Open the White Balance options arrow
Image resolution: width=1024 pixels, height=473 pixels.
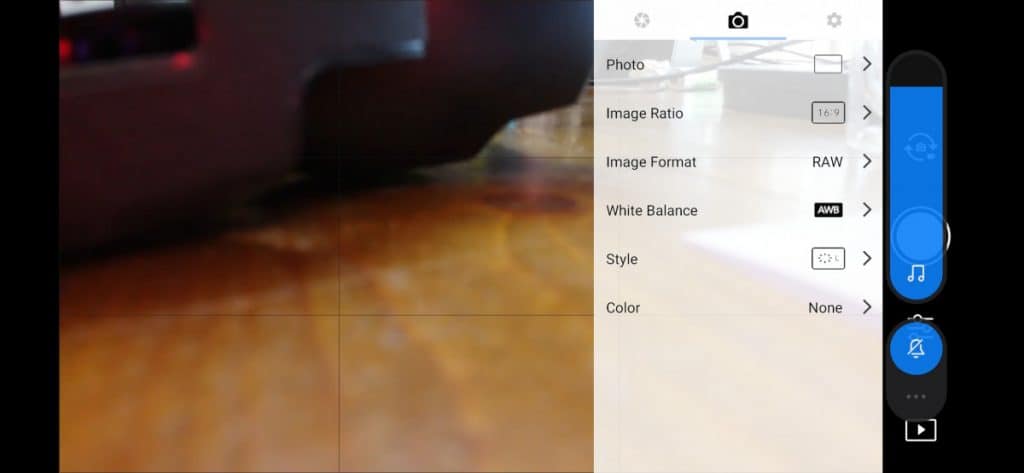coord(867,210)
